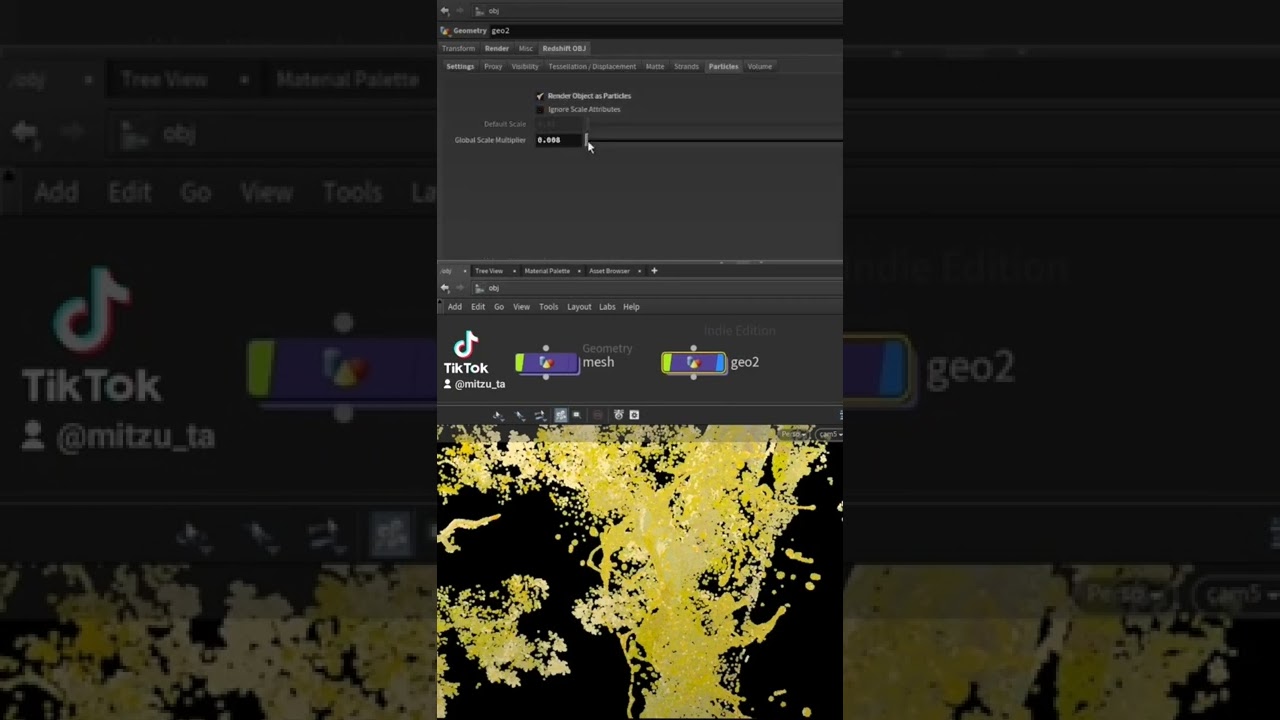The image size is (1280, 720).
Task: Click the @mitzu_ta username text
Action: (480, 384)
